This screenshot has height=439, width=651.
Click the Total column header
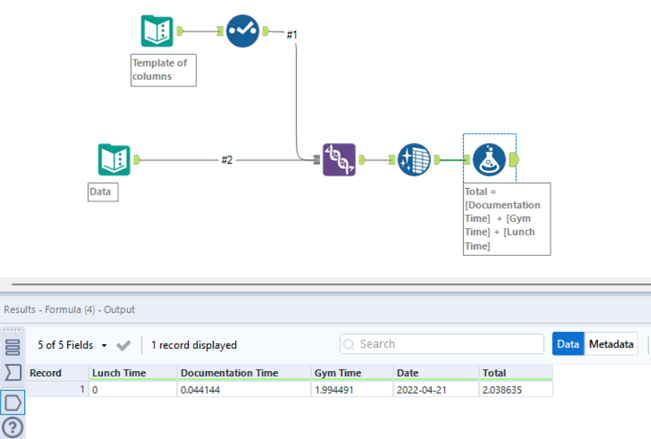pyautogui.click(x=516, y=373)
